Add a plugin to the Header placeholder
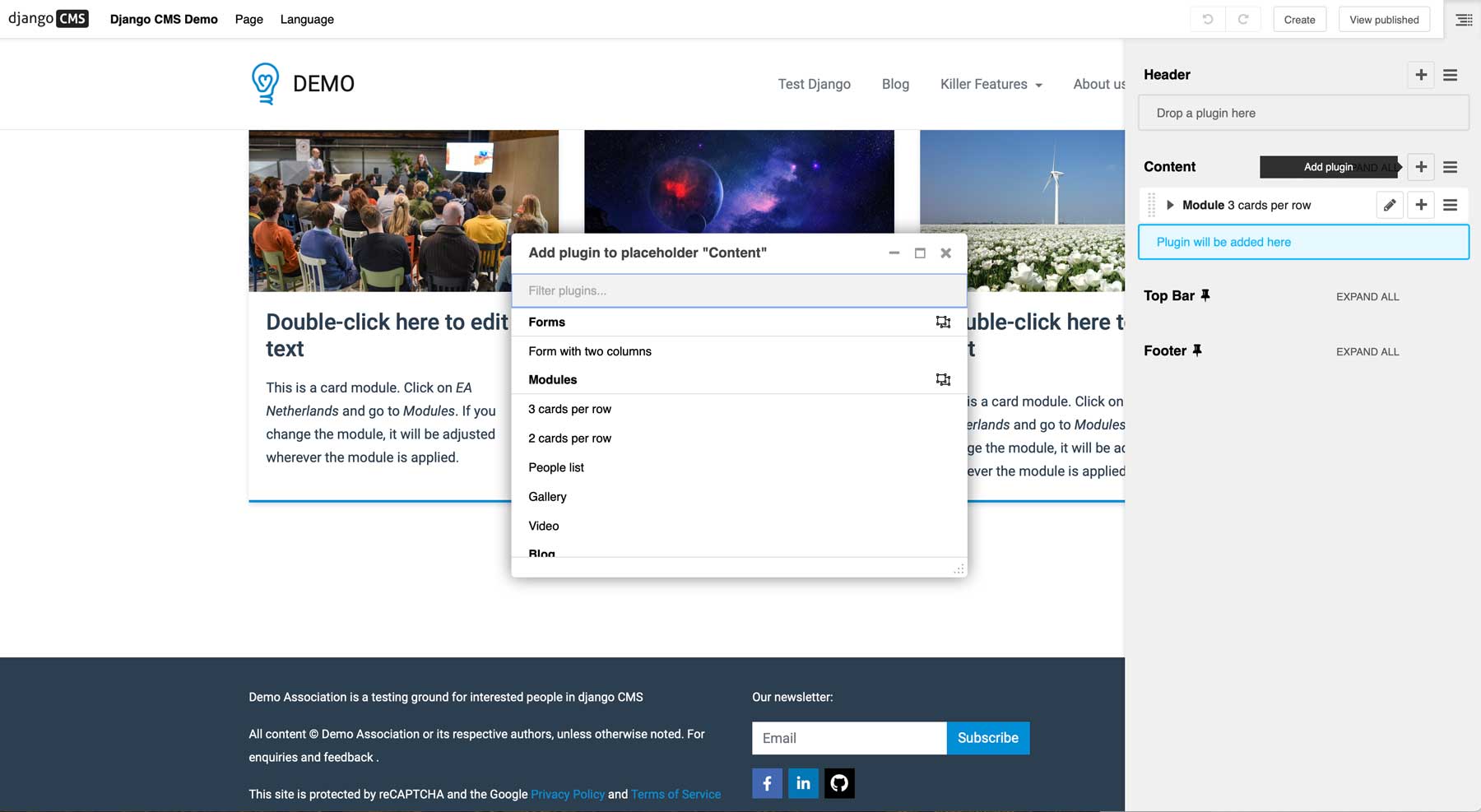Screen dimensions: 1481x812 (1421, 75)
